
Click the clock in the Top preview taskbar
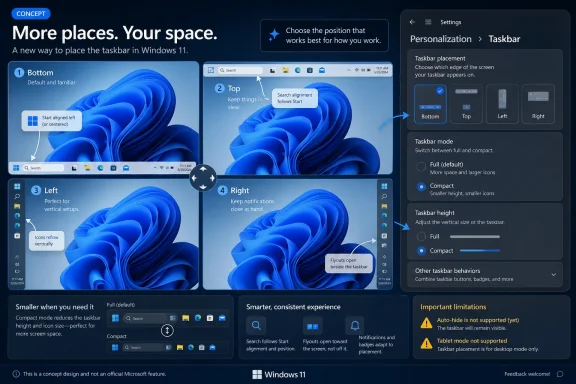(x=382, y=70)
